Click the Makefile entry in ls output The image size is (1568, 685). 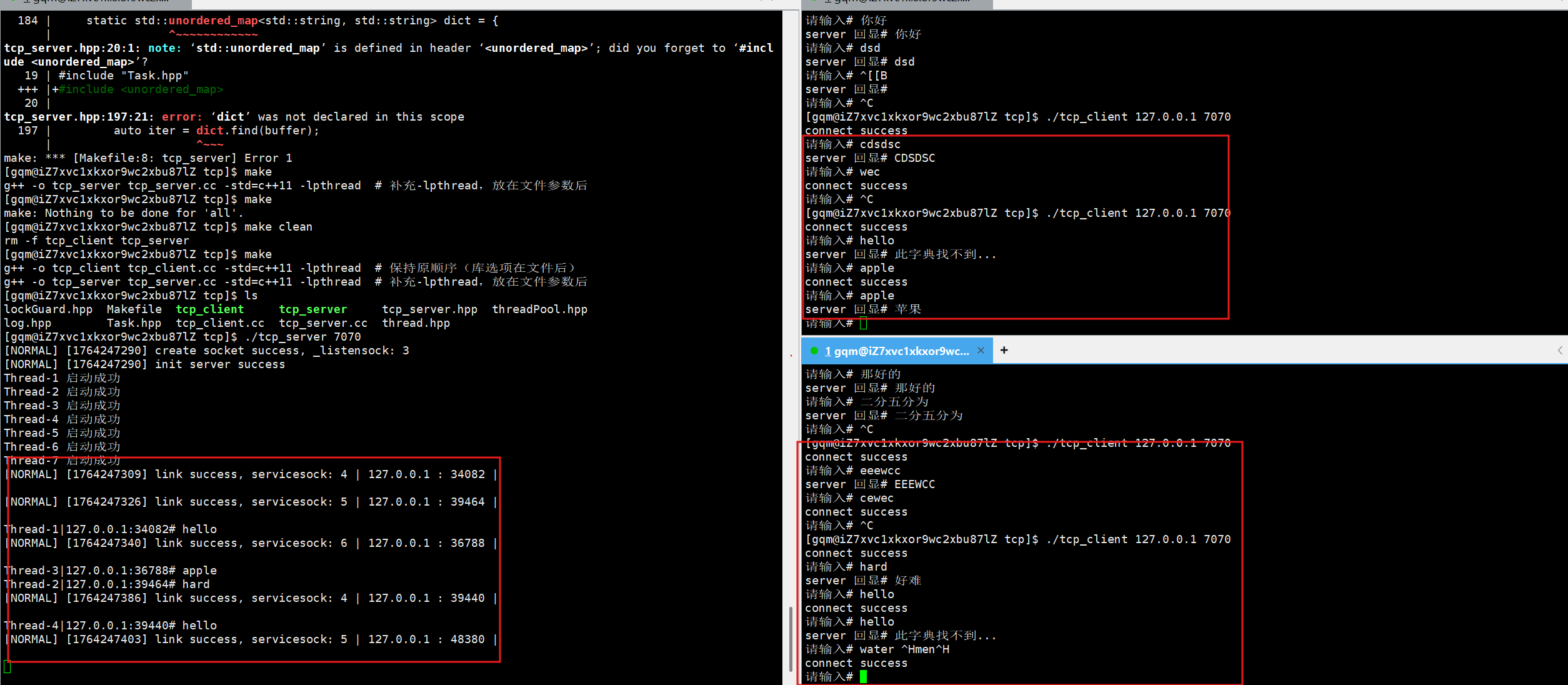tap(134, 309)
